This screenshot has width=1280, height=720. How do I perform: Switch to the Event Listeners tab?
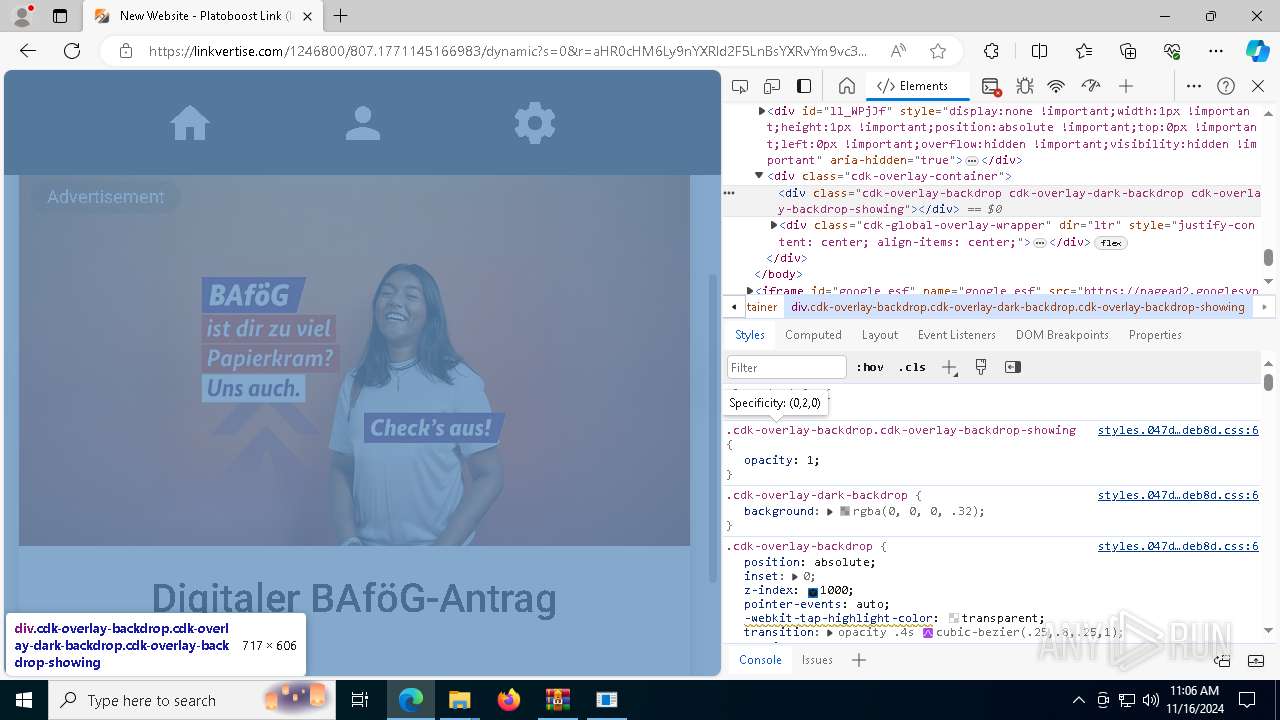point(957,335)
